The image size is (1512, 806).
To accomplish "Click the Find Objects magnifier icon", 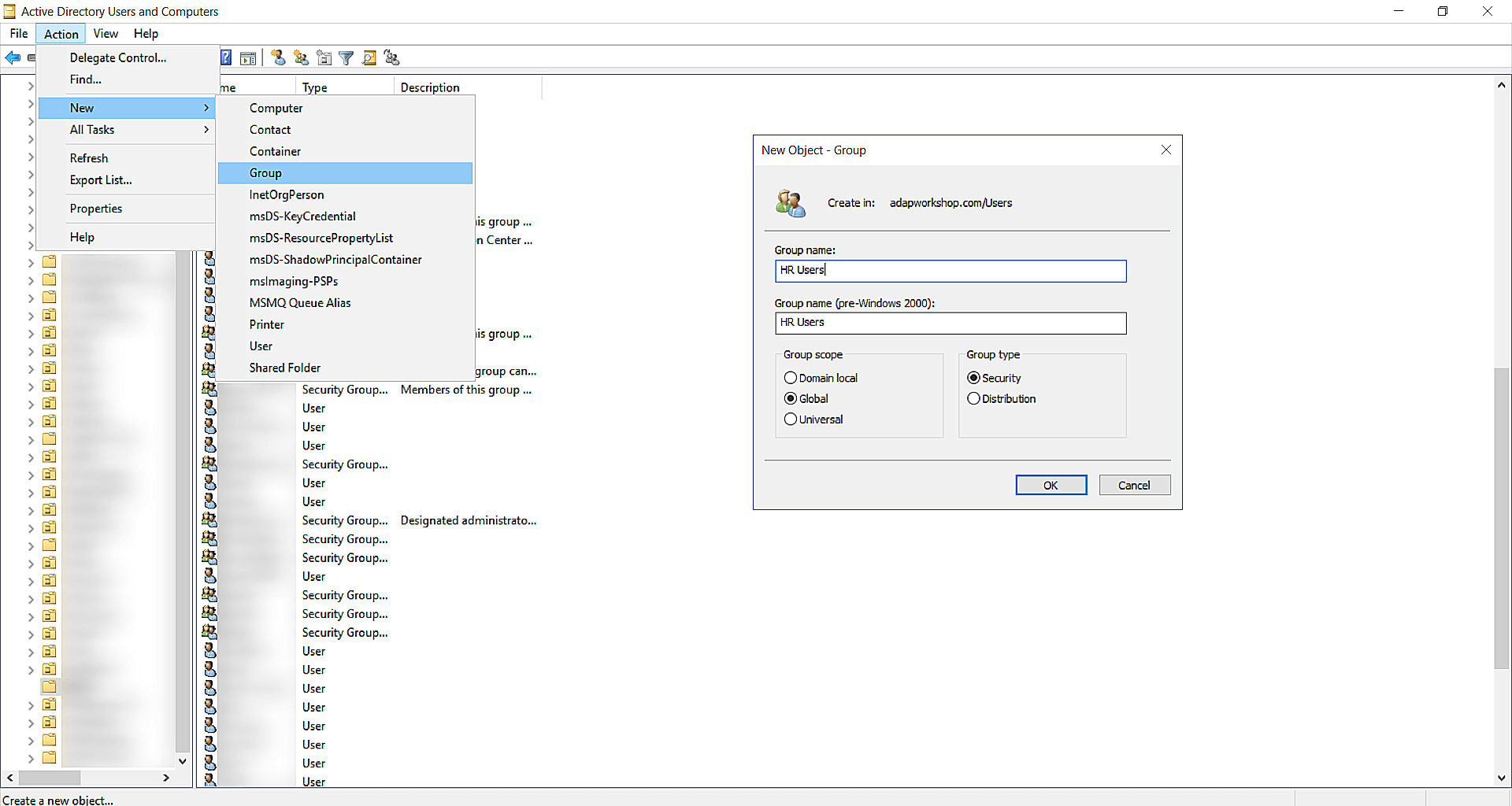I will (369, 57).
